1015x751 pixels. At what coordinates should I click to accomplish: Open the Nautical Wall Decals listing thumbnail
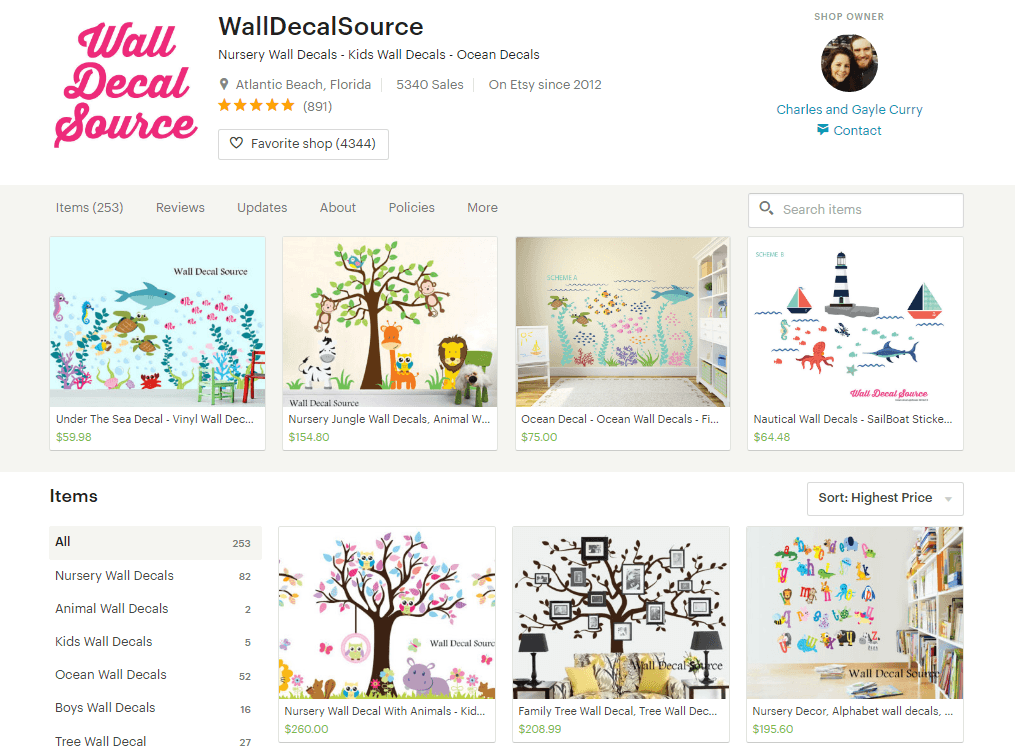click(855, 322)
